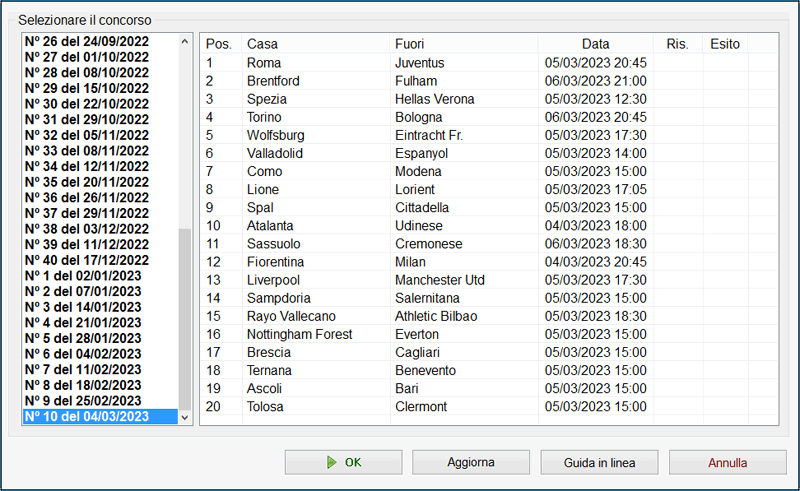Select concorso Nº 8 del 18/02/2023
The image size is (800, 491).
point(101,385)
